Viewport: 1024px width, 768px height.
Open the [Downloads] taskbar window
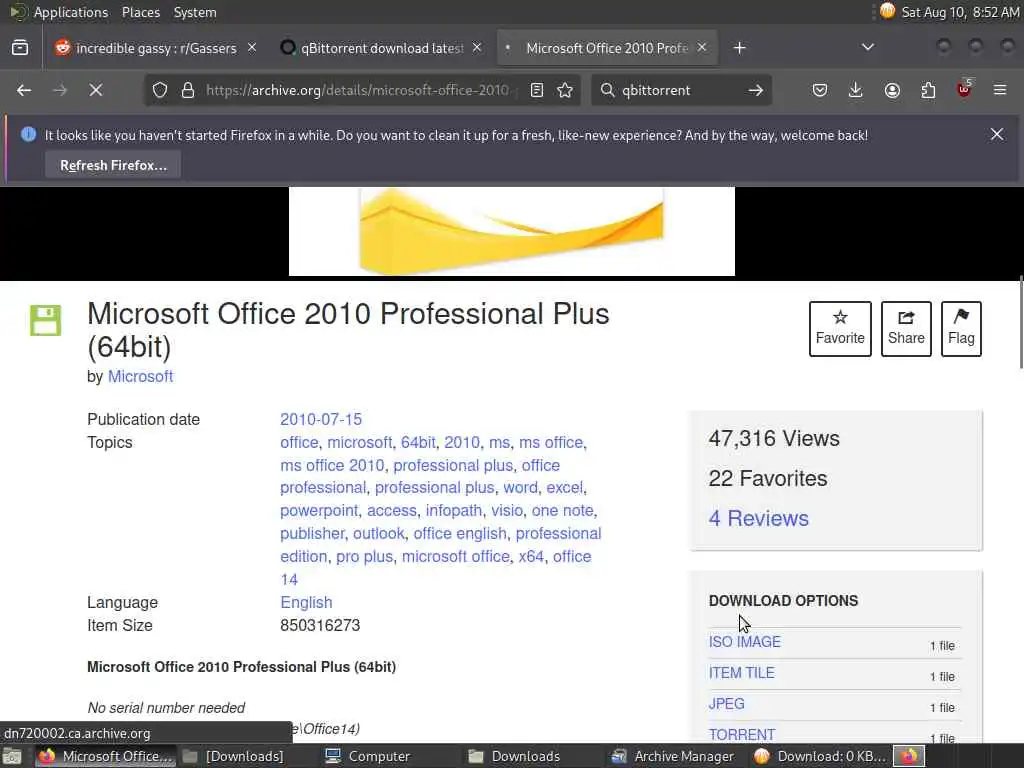pyautogui.click(x=234, y=756)
